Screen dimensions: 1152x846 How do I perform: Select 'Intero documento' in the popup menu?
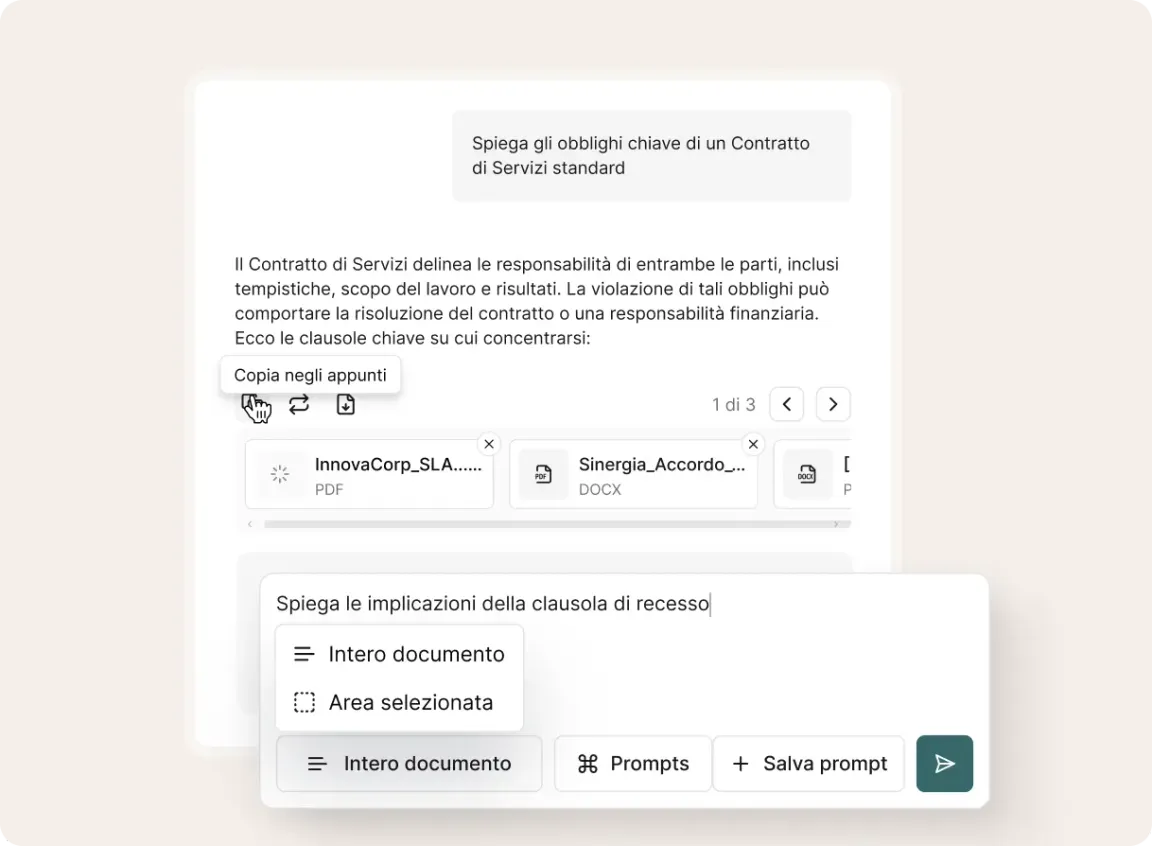[x=399, y=654]
